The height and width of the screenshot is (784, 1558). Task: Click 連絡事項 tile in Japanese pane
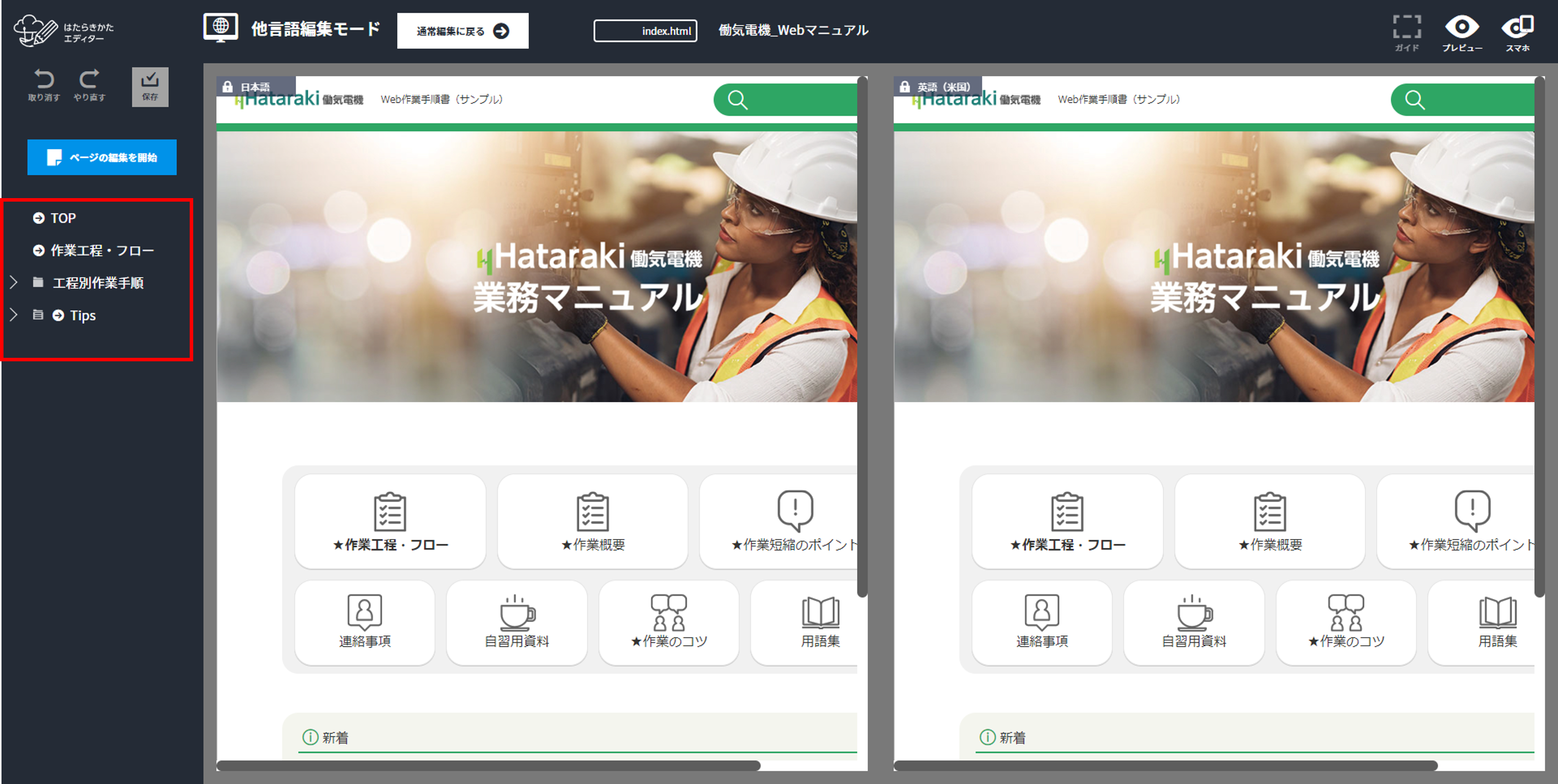point(365,623)
